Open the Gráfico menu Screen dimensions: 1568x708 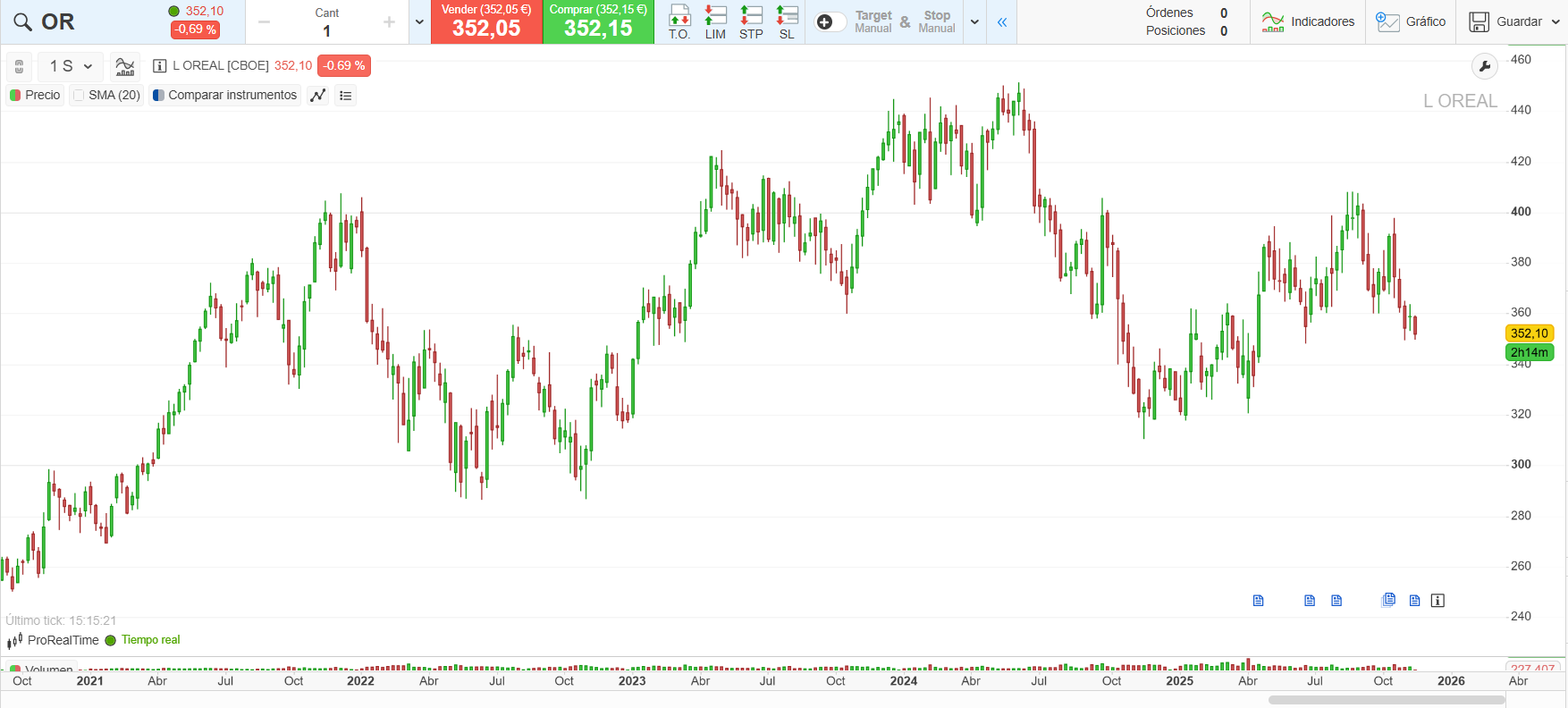[1411, 22]
